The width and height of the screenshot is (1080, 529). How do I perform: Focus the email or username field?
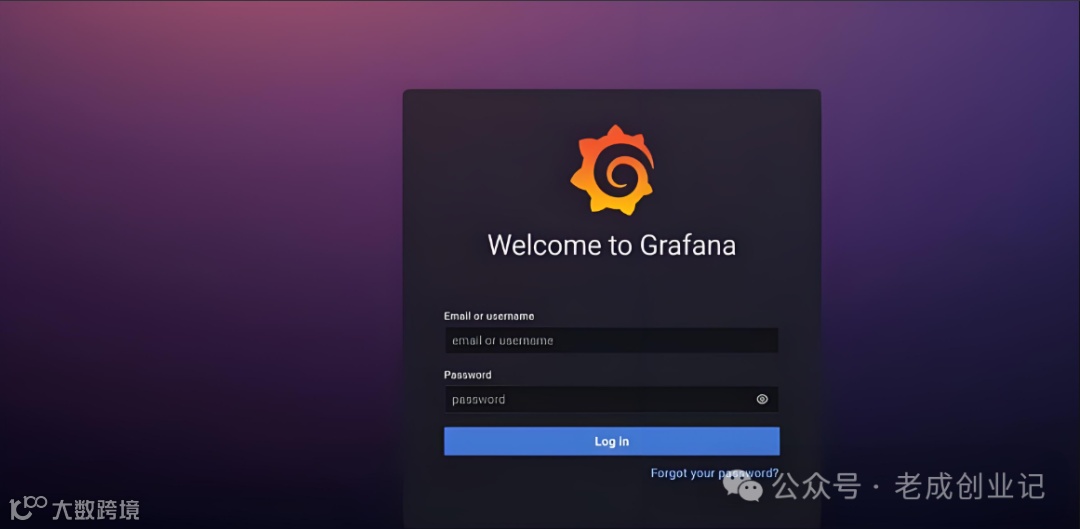click(612, 340)
